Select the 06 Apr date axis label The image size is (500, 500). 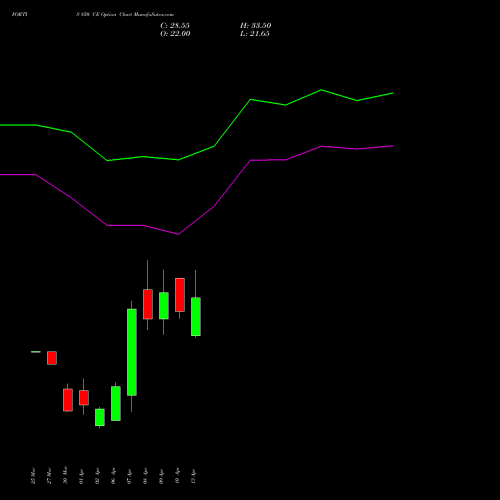pyautogui.click(x=113, y=476)
